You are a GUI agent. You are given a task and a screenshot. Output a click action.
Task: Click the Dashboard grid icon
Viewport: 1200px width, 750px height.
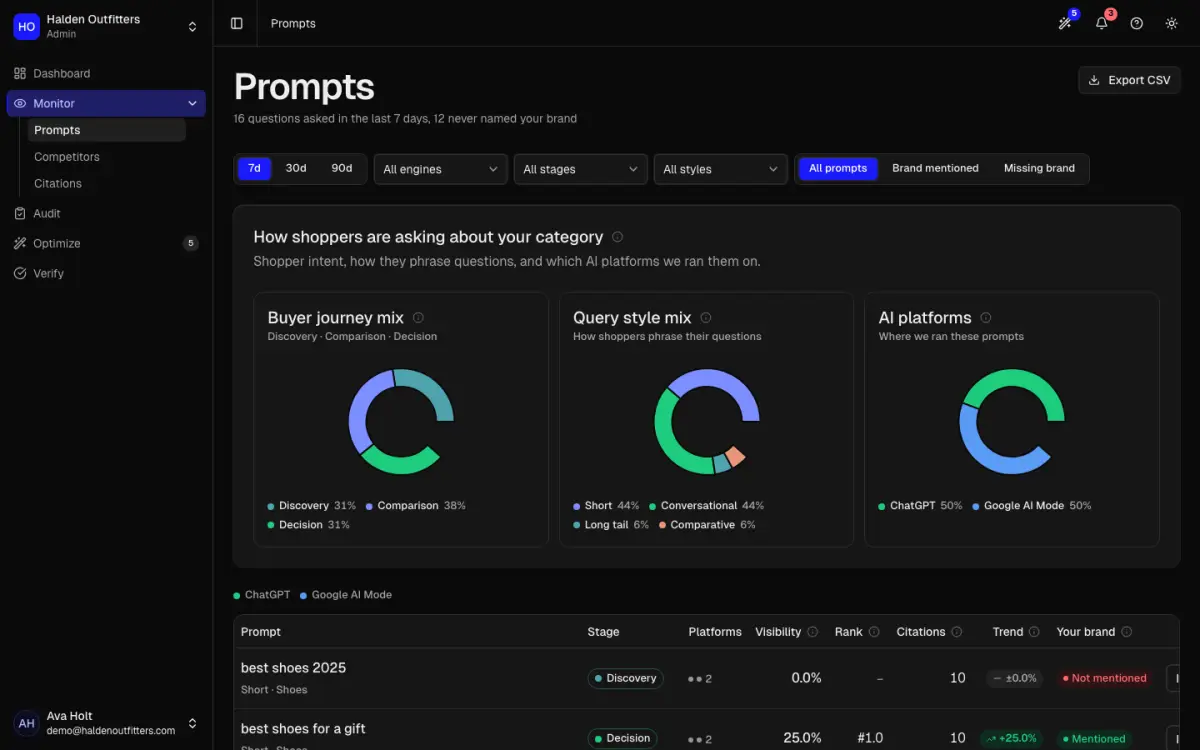click(20, 73)
